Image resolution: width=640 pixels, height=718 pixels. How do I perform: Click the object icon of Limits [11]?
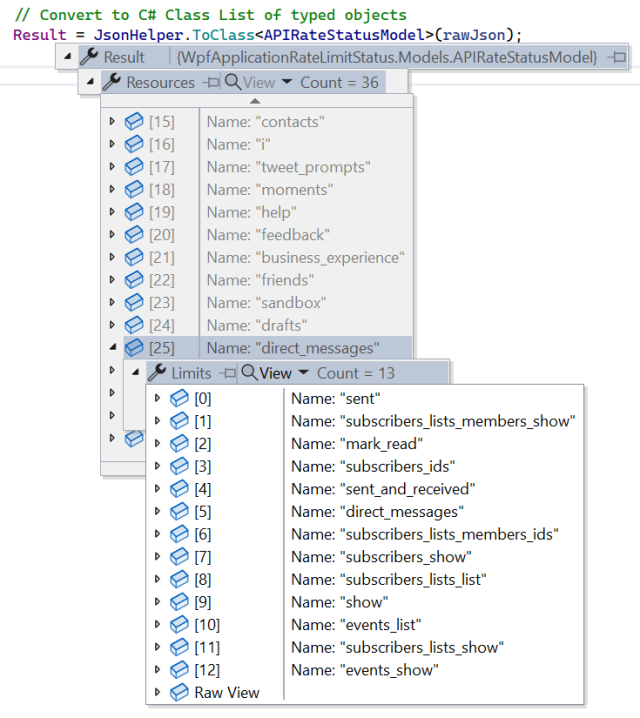(x=179, y=647)
